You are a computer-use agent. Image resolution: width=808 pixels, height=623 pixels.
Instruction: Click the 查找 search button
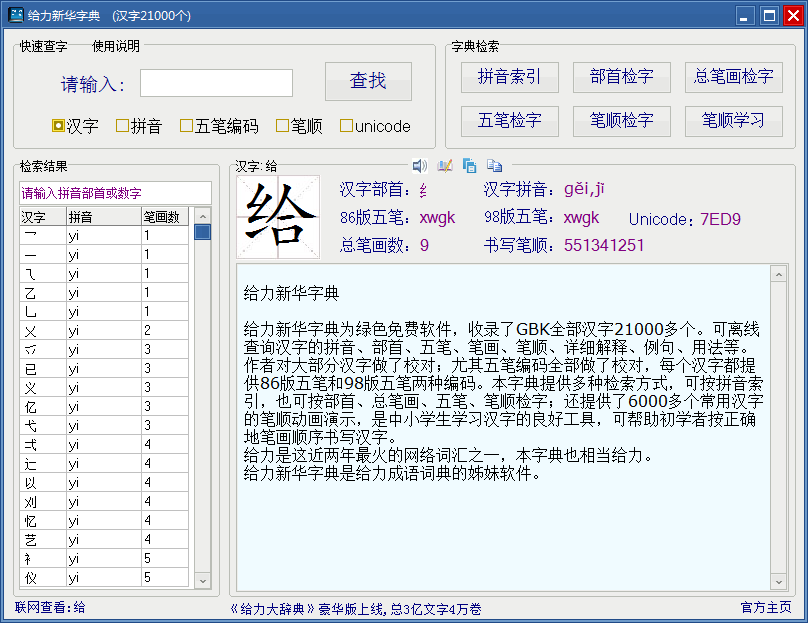(368, 81)
